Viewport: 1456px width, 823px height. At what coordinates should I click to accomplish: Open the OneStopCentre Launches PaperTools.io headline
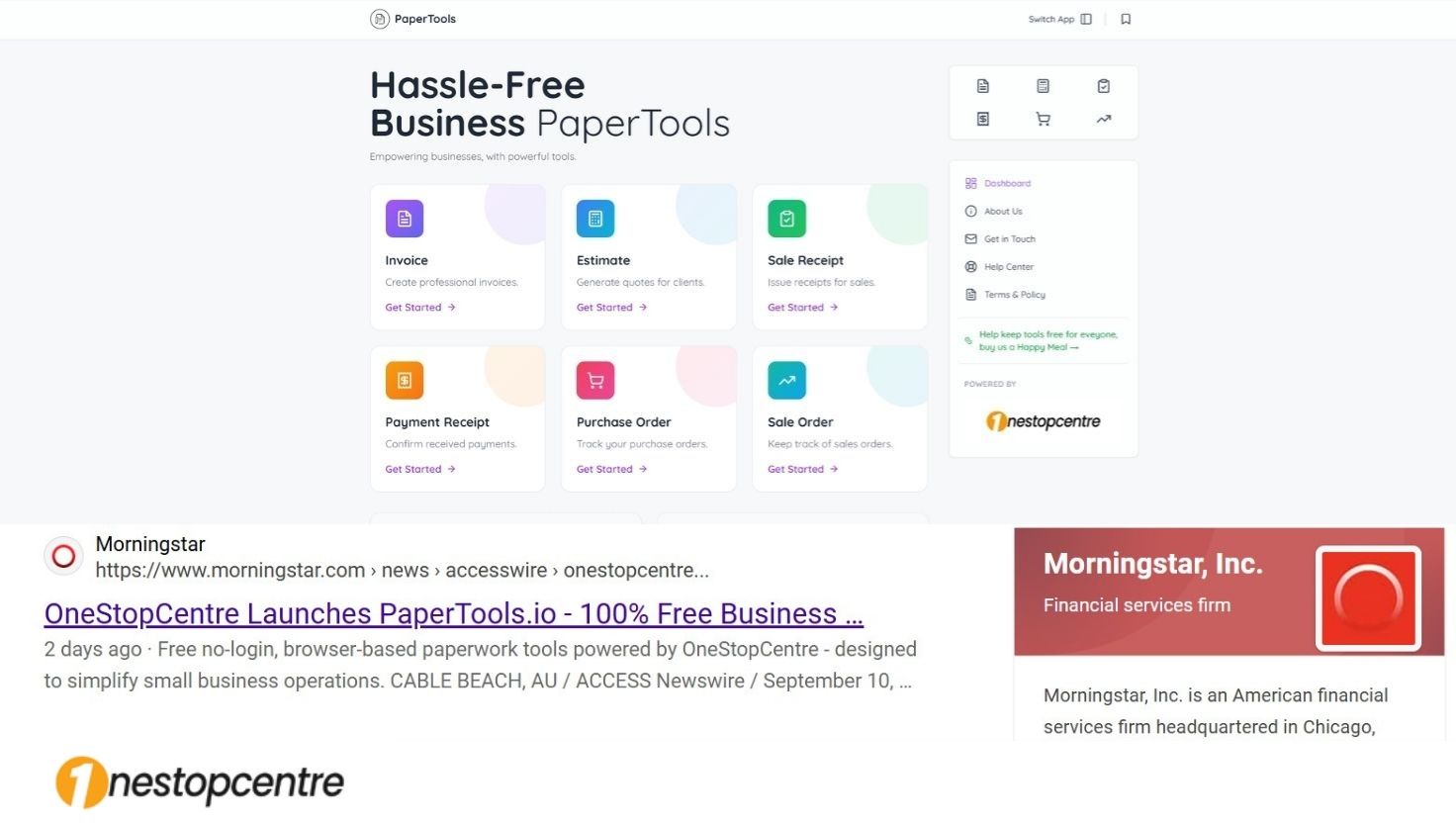tap(454, 613)
